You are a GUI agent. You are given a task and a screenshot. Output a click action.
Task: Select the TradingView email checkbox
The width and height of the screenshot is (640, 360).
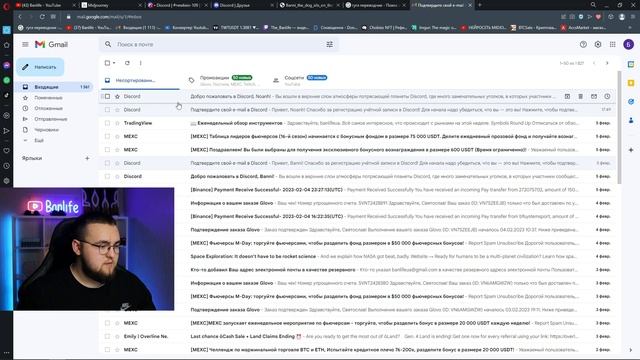point(107,123)
